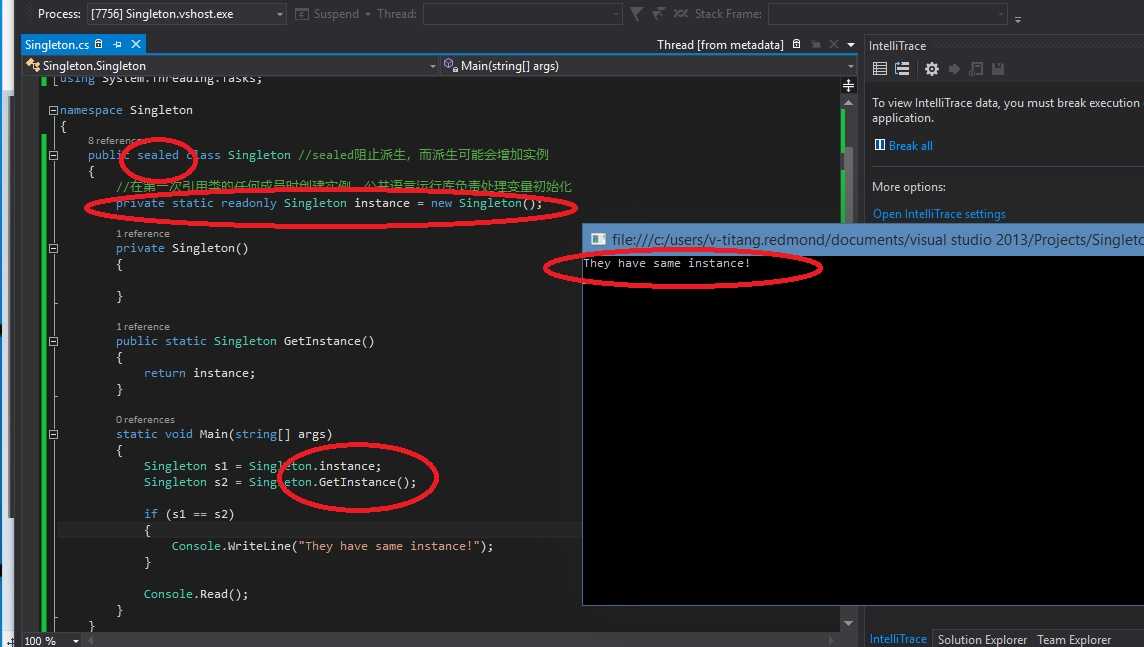Viewport: 1144px width, 647px height.
Task: Collapse the namespace Singleton block
Action: [53, 110]
